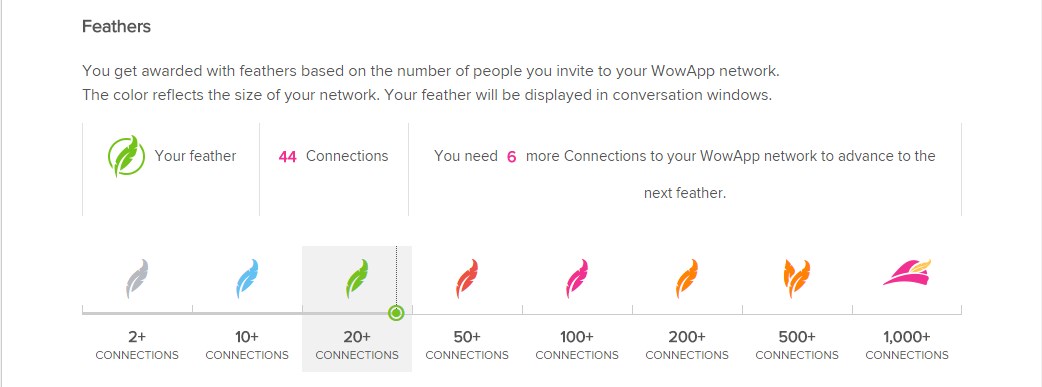
Task: Click the pink hat 1,000+ icon
Action: coord(907,273)
